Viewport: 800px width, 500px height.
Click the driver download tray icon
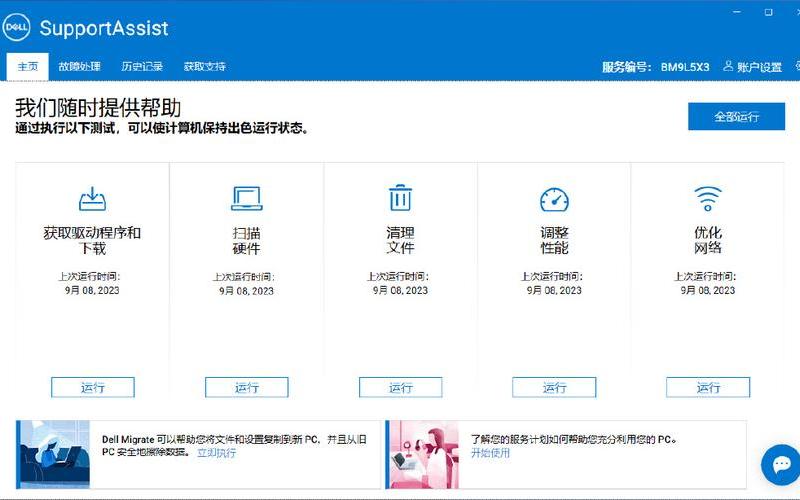click(92, 199)
